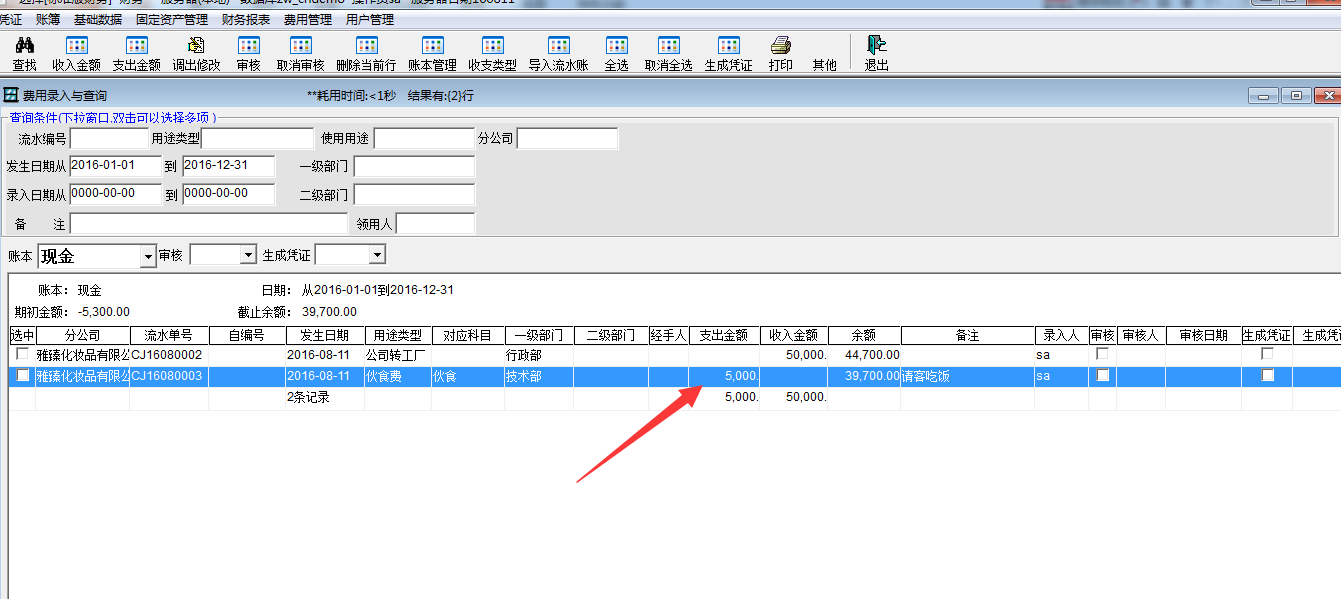Click the 退出 exit icon

tap(877, 47)
